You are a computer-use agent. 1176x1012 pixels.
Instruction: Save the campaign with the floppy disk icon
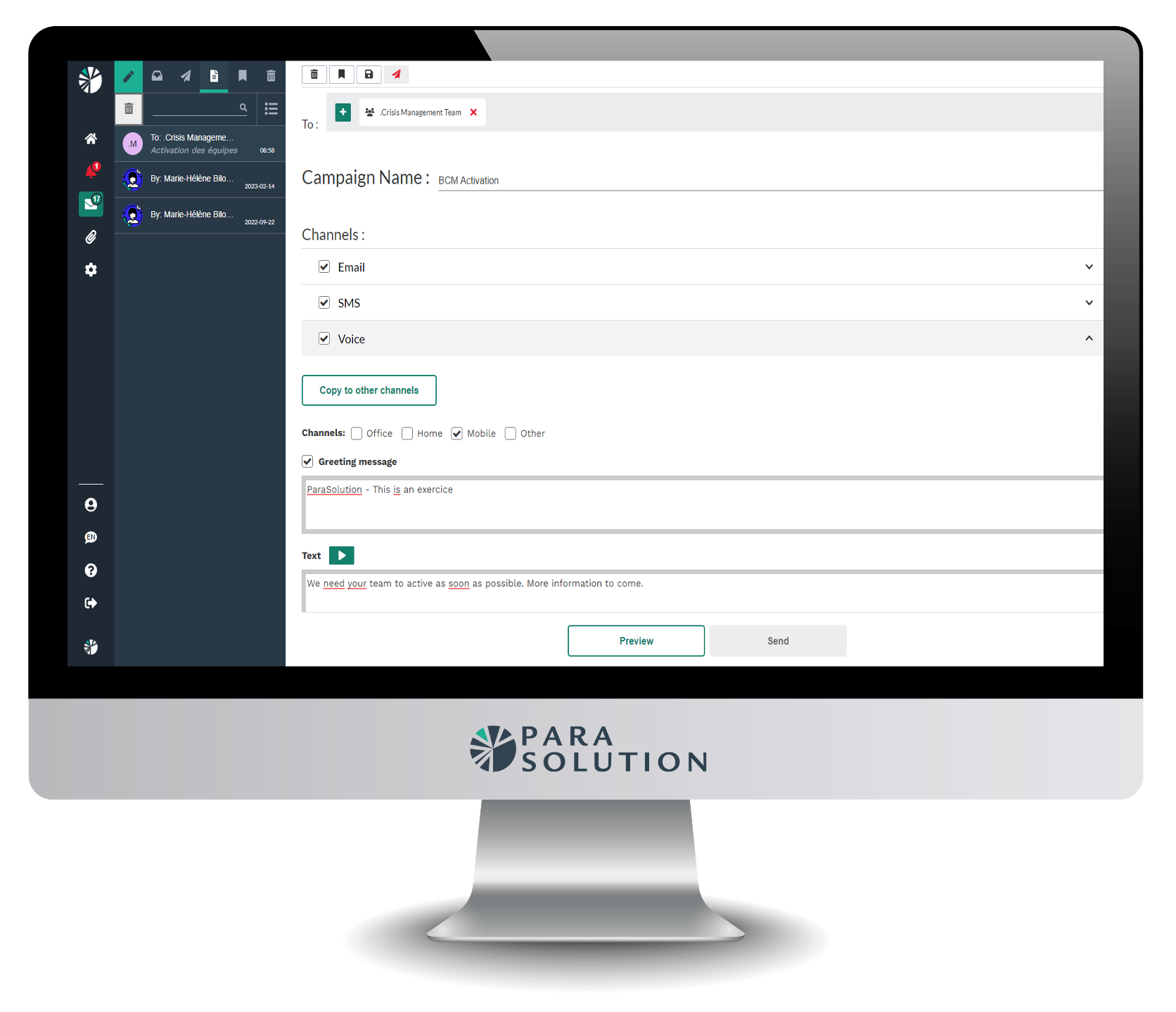tap(369, 74)
